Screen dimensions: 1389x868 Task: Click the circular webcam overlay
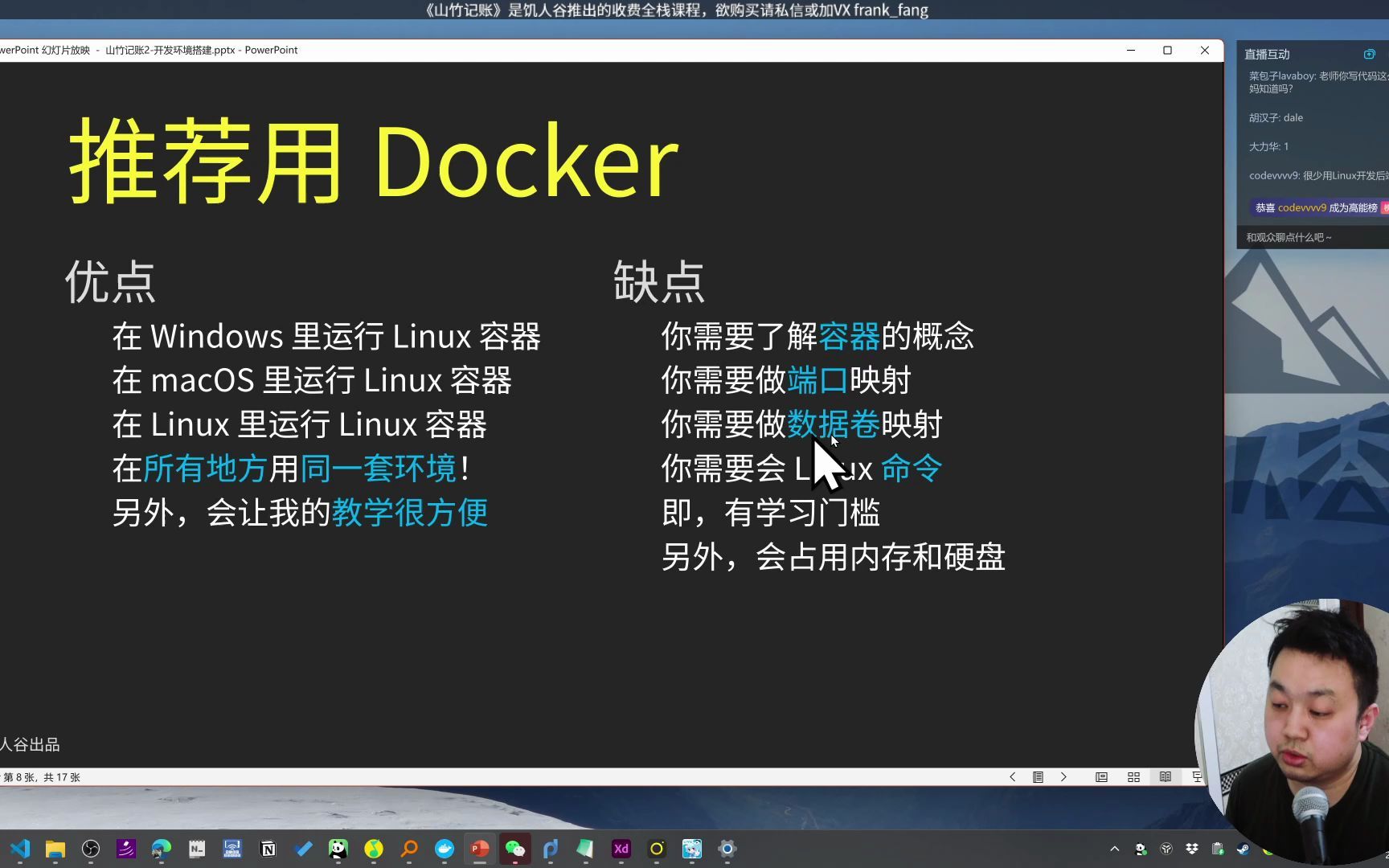pos(1294,731)
